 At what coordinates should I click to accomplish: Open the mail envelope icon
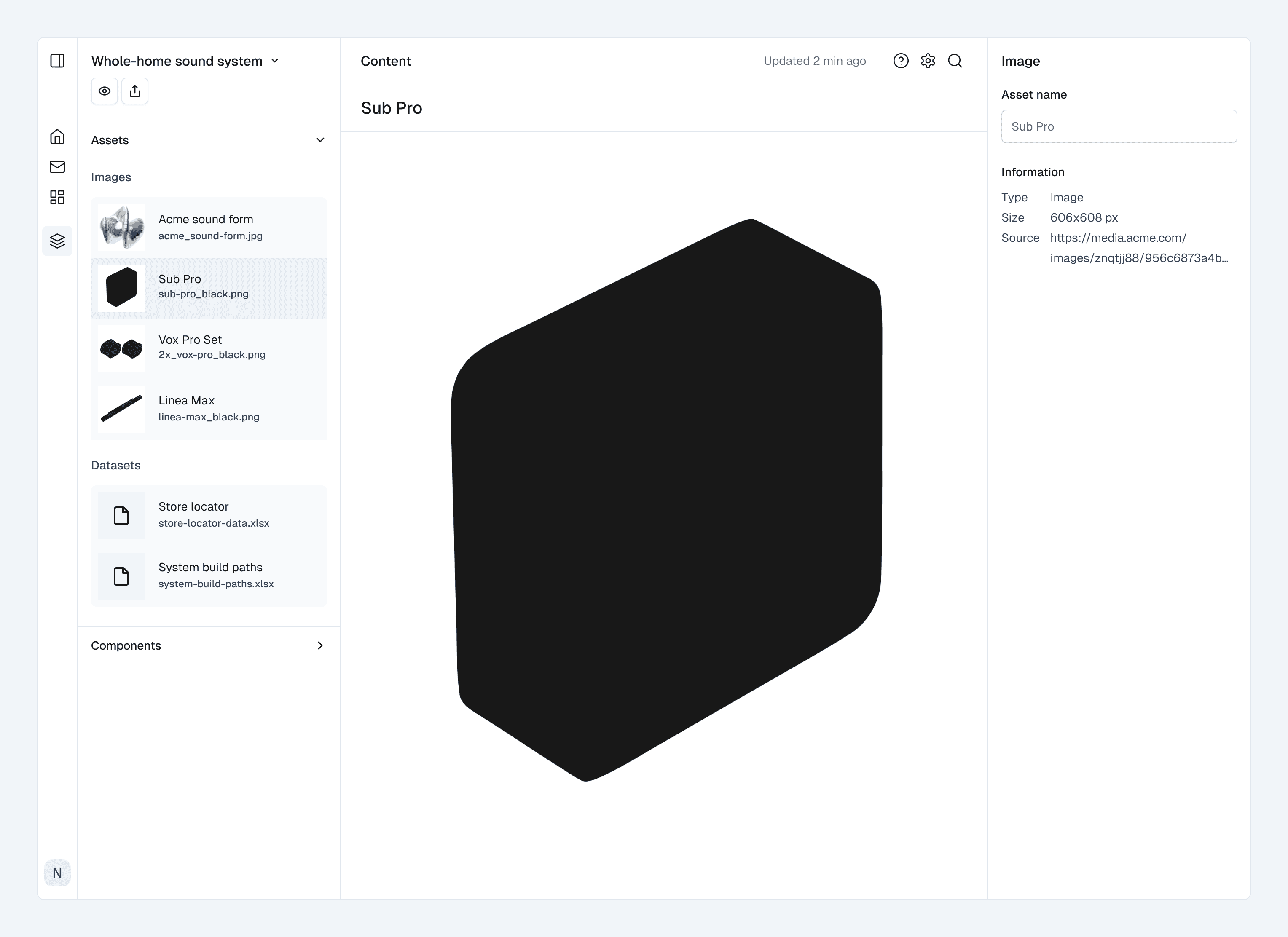(57, 167)
